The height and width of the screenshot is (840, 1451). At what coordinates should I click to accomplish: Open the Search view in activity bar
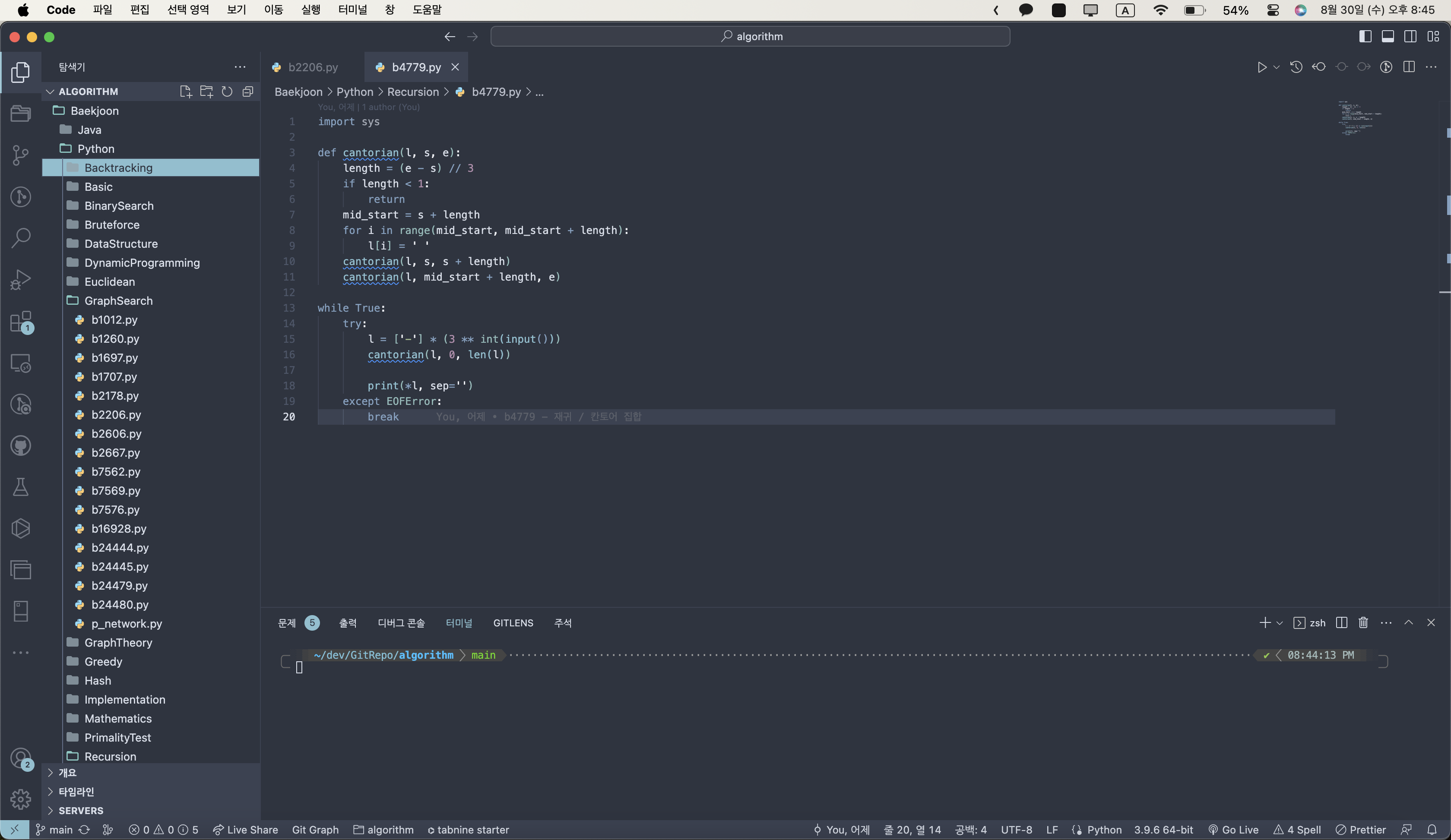(21, 237)
